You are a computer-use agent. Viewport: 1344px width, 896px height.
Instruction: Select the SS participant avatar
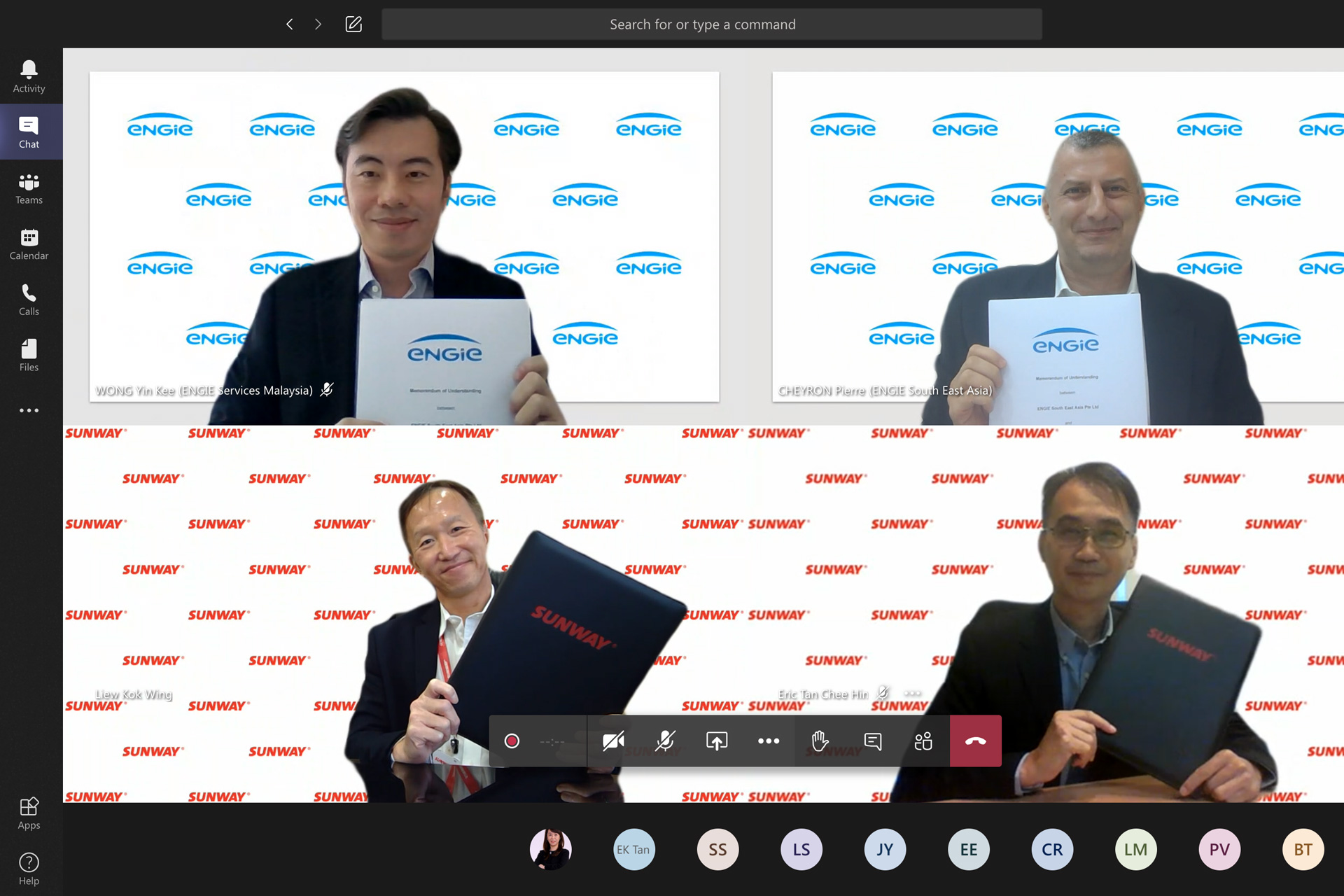click(x=717, y=849)
